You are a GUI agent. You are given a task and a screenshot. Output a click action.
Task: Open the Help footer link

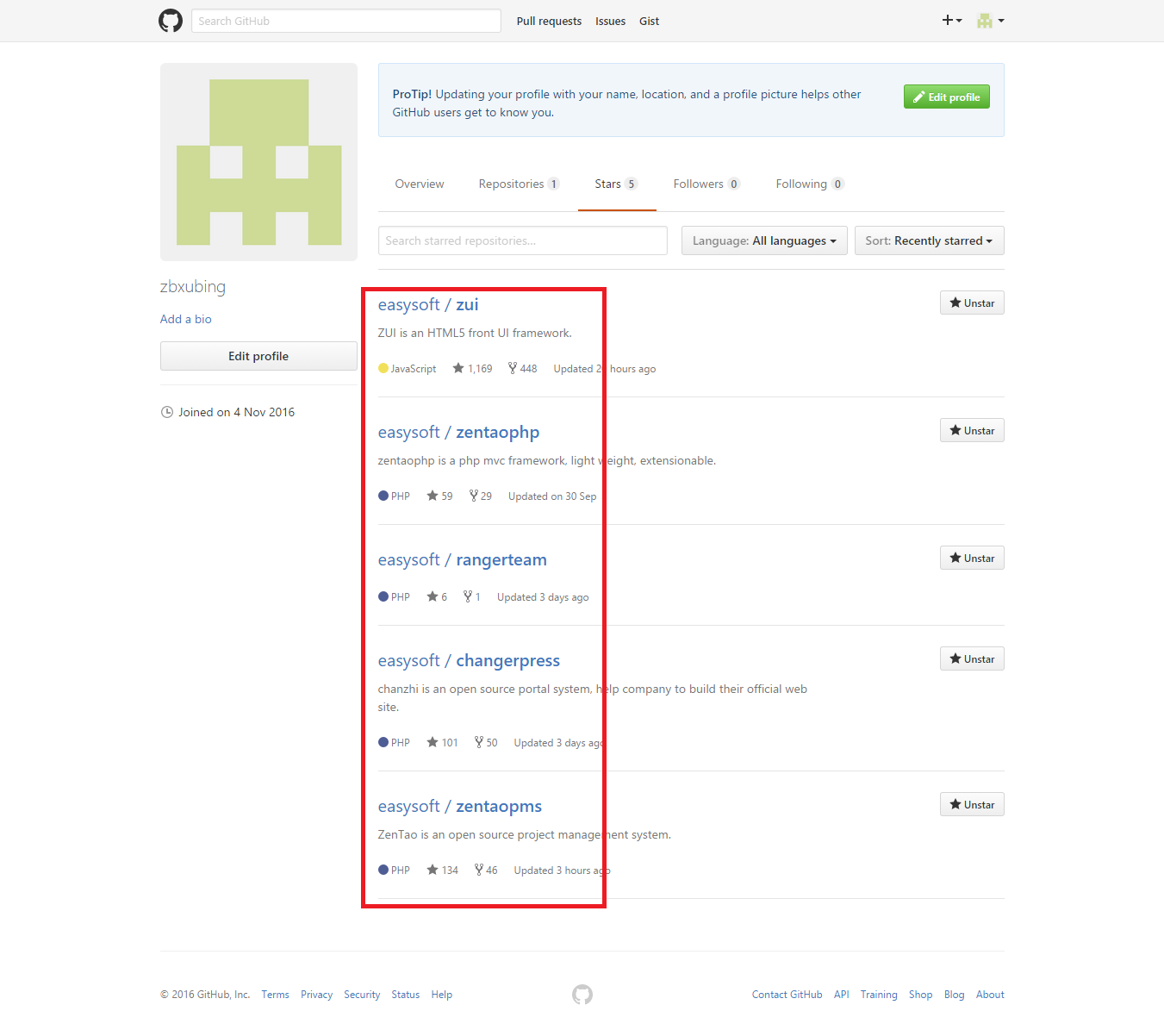pos(442,995)
